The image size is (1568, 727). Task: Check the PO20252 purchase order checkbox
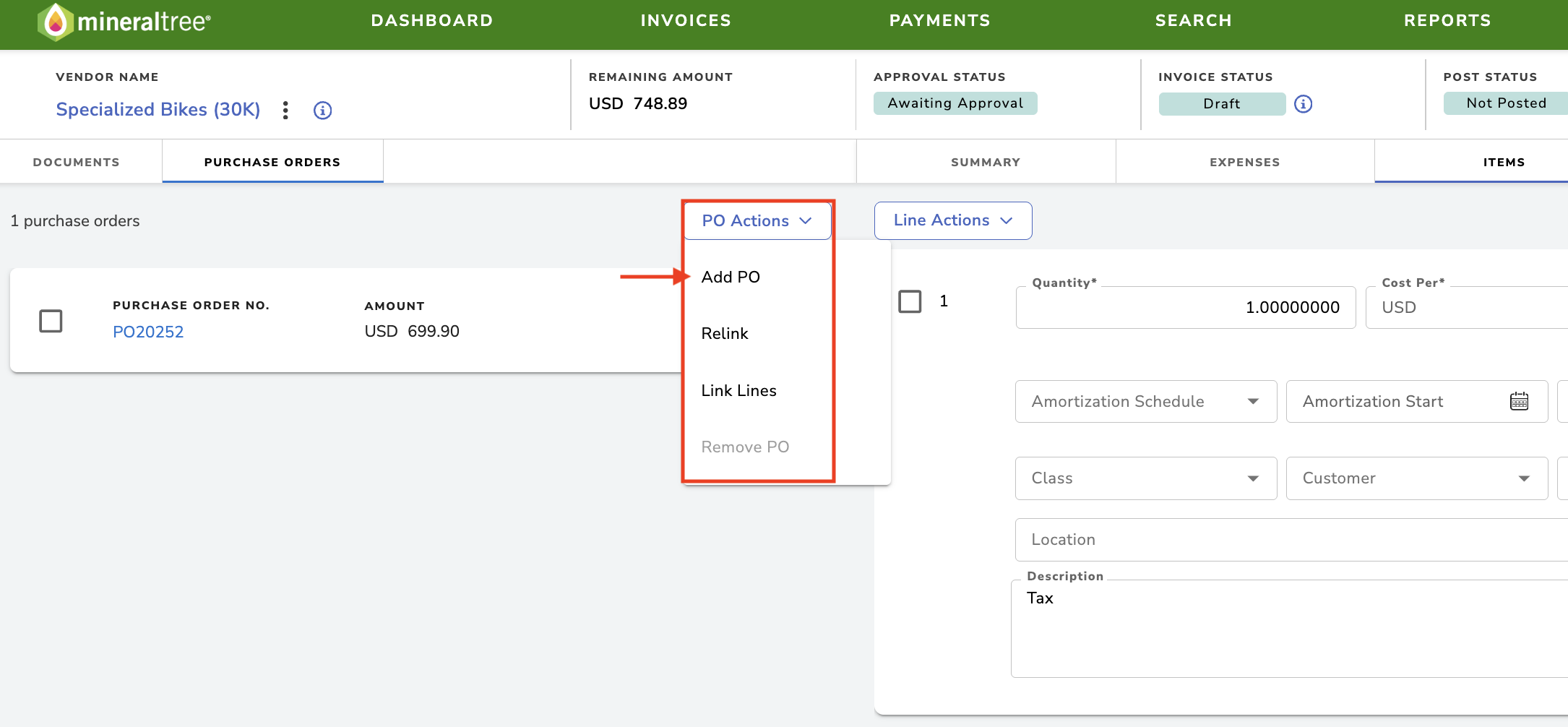click(51, 321)
